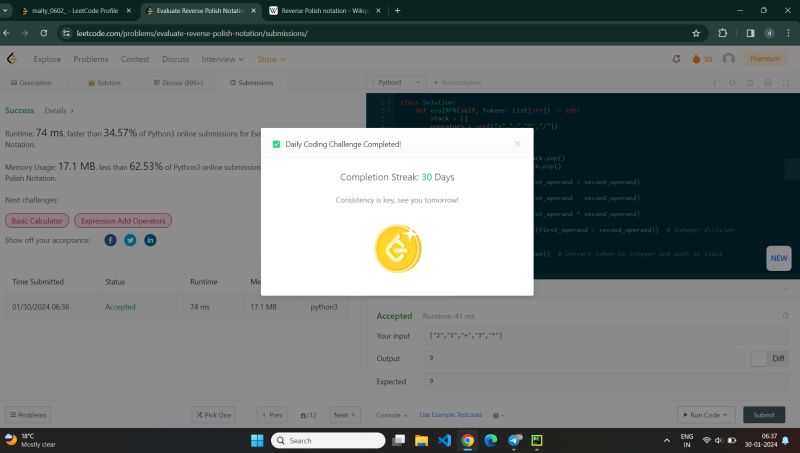Click the curly braces format icon
This screenshot has width=800, height=453.
(732, 83)
